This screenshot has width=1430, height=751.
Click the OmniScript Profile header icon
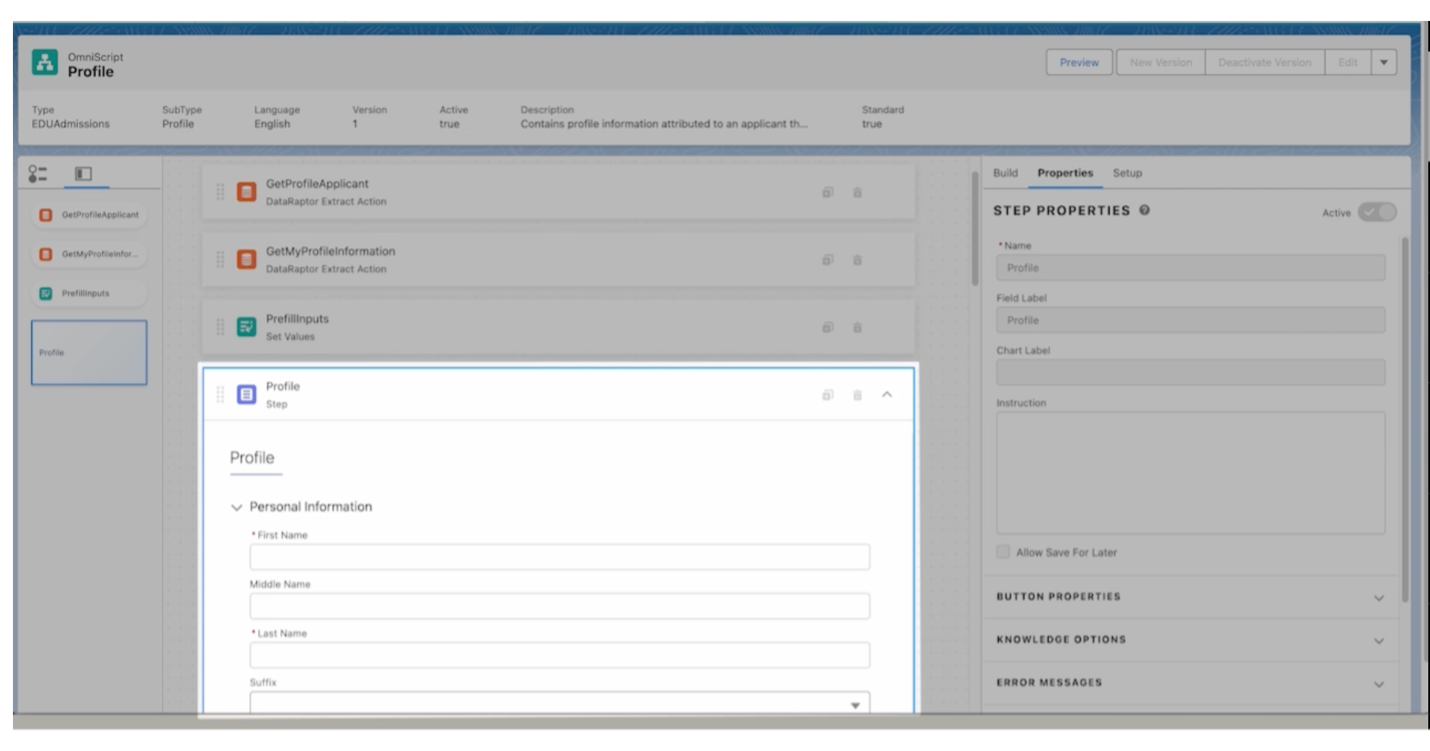pyautogui.click(x=44, y=65)
